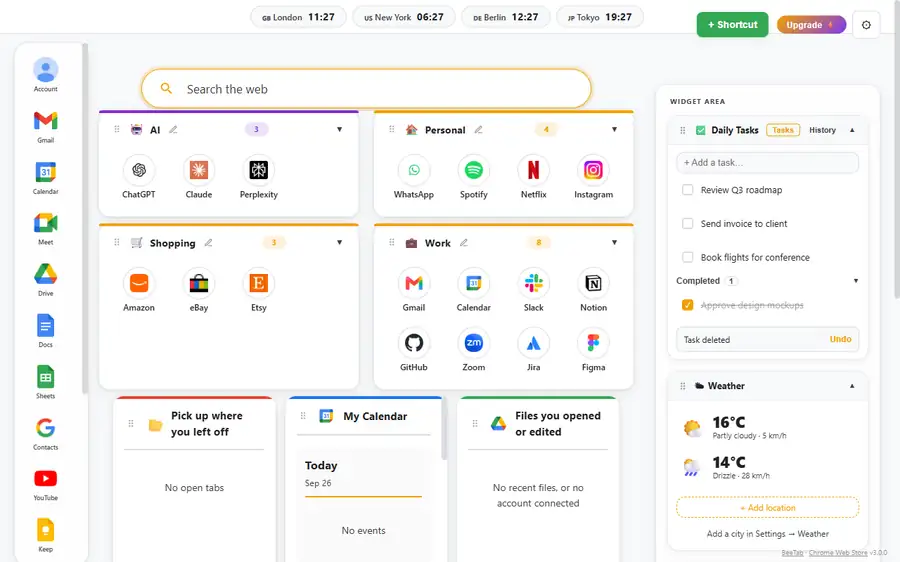The width and height of the screenshot is (900, 562).
Task: Launch the Jira shortcut
Action: point(533,350)
